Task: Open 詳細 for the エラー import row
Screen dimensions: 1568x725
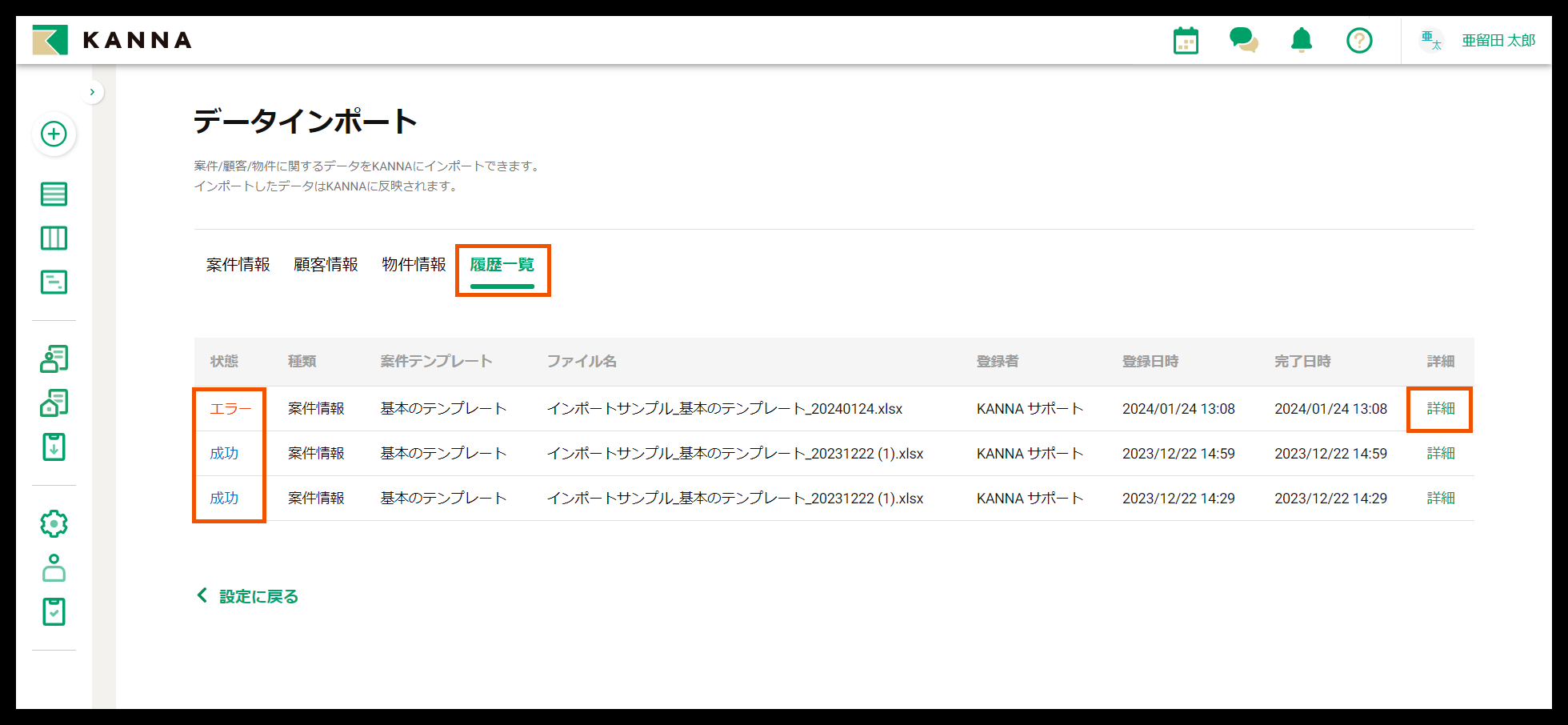Action: coord(1439,409)
